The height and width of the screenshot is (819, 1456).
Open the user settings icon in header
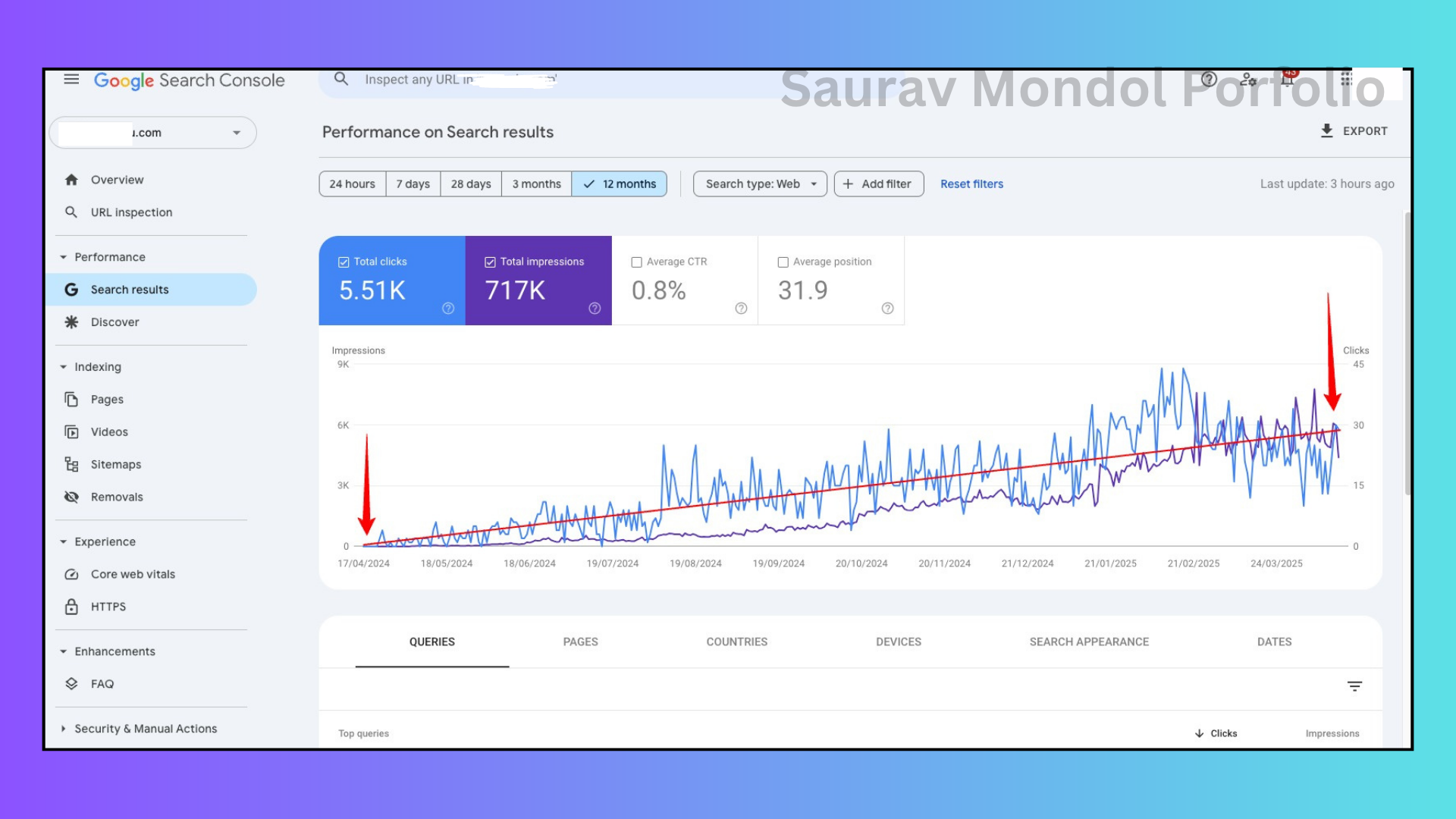(1248, 79)
